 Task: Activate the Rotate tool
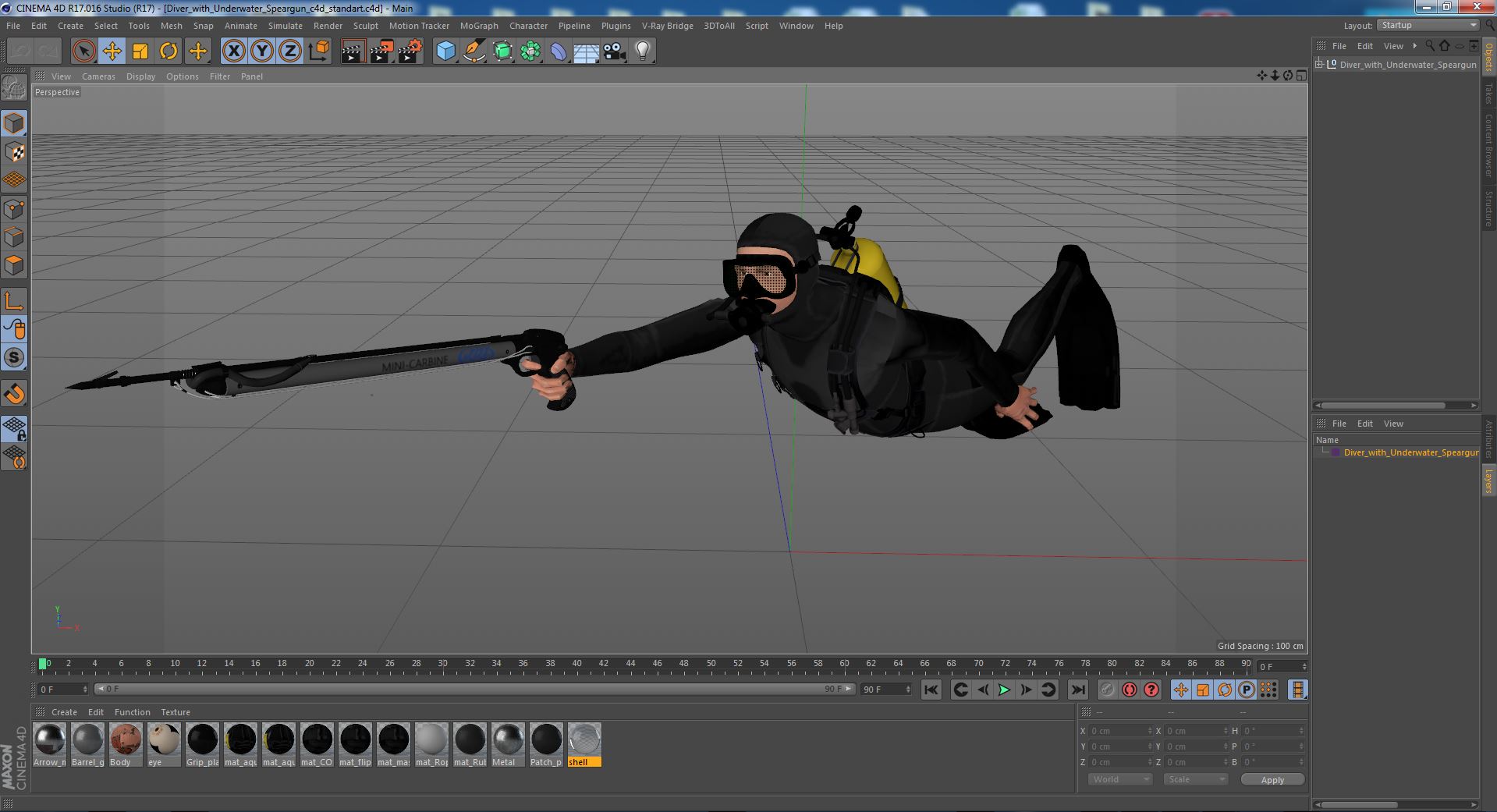(169, 51)
